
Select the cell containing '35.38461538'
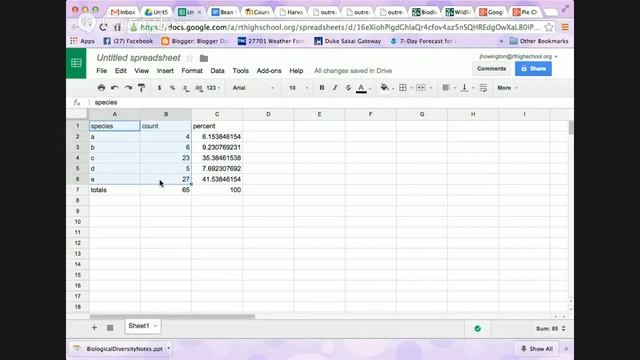[x=217, y=158]
